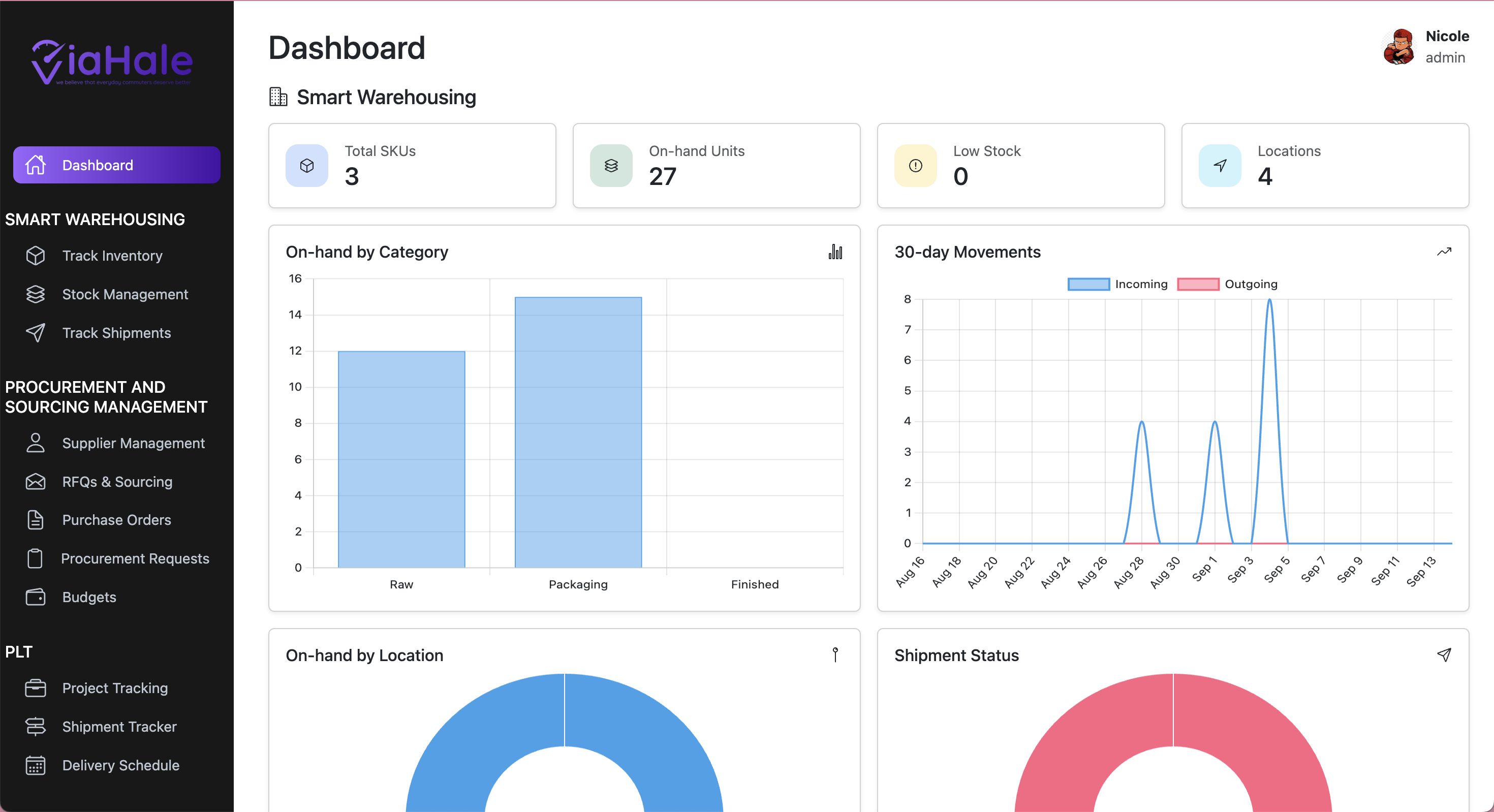Open Procurement Requests page
The width and height of the screenshot is (1494, 812).
[x=135, y=558]
